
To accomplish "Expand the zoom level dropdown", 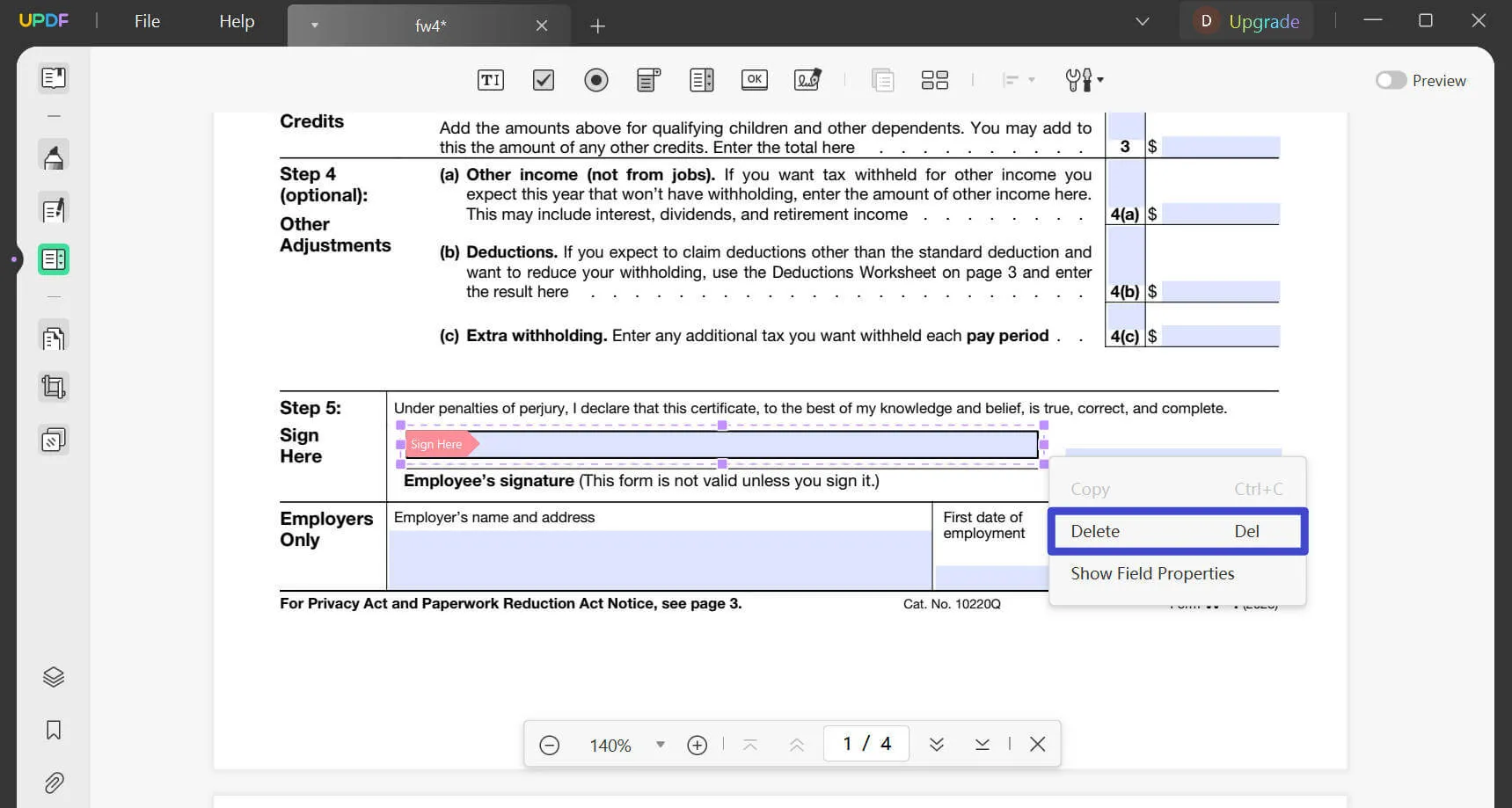I will 660,745.
